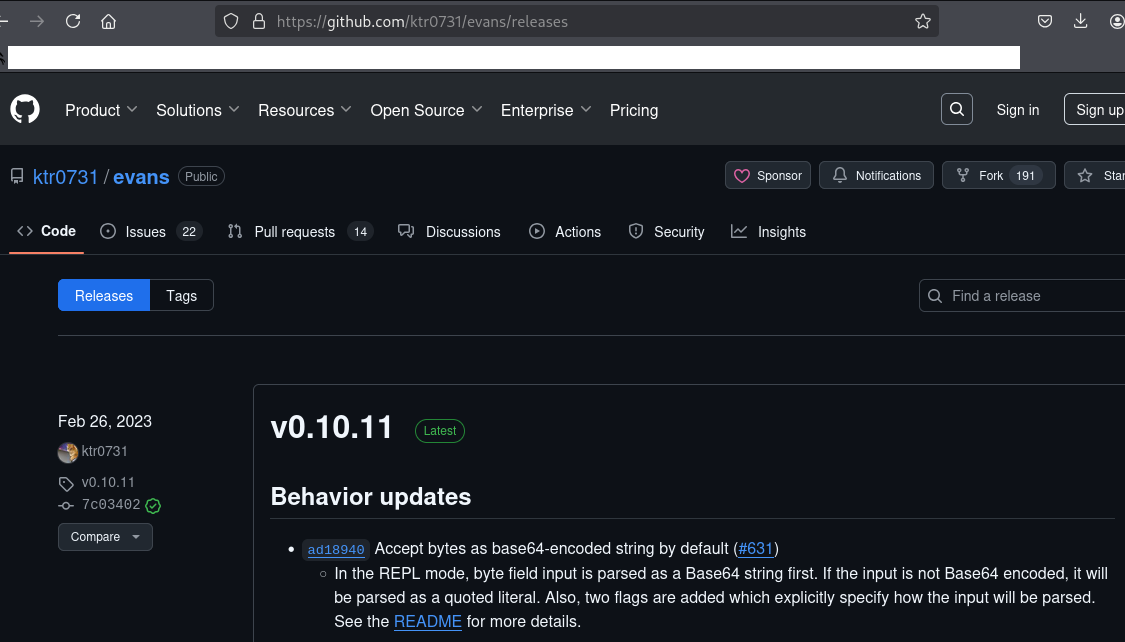Click the Sponsor heart button

pos(768,176)
